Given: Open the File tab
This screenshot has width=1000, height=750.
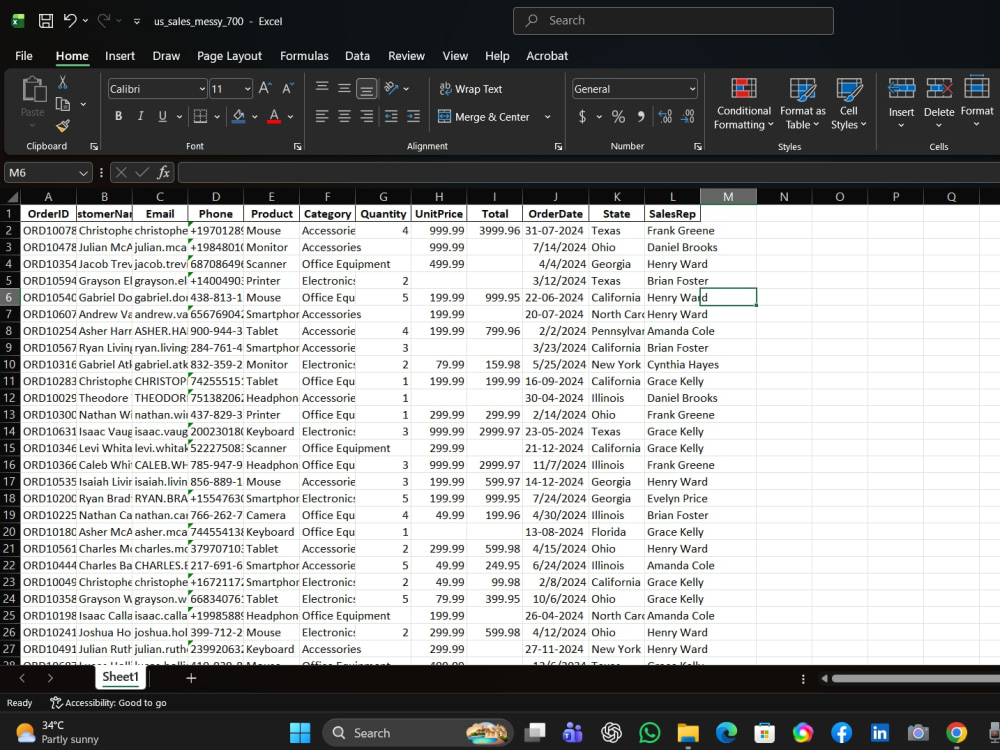Looking at the screenshot, I should [x=24, y=55].
